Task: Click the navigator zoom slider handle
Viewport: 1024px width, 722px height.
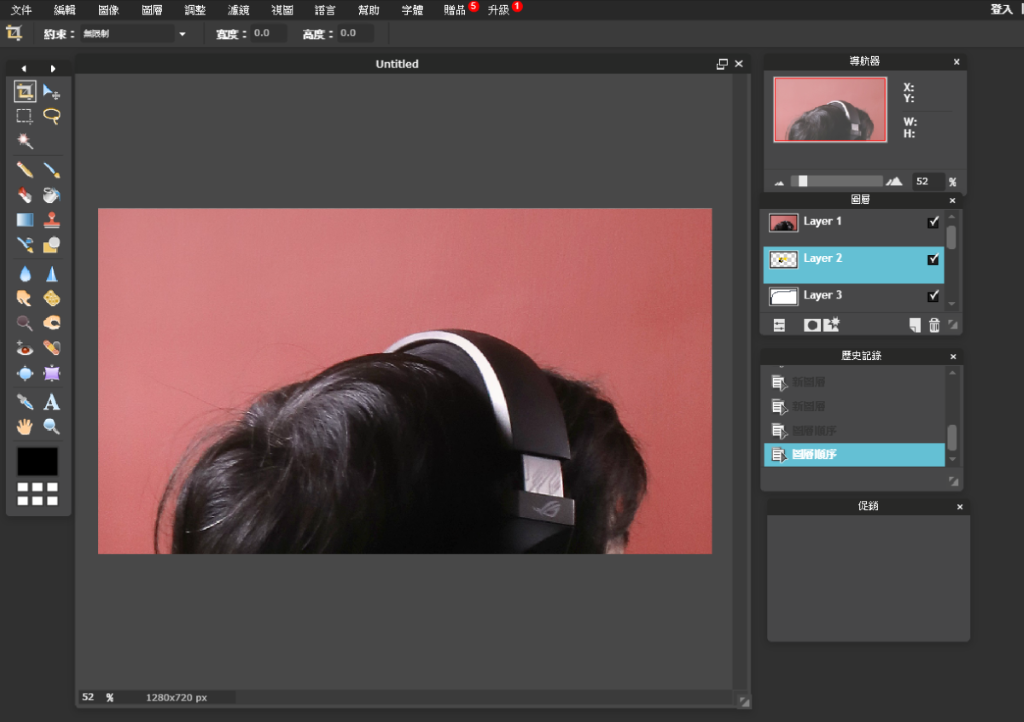Action: (x=803, y=181)
